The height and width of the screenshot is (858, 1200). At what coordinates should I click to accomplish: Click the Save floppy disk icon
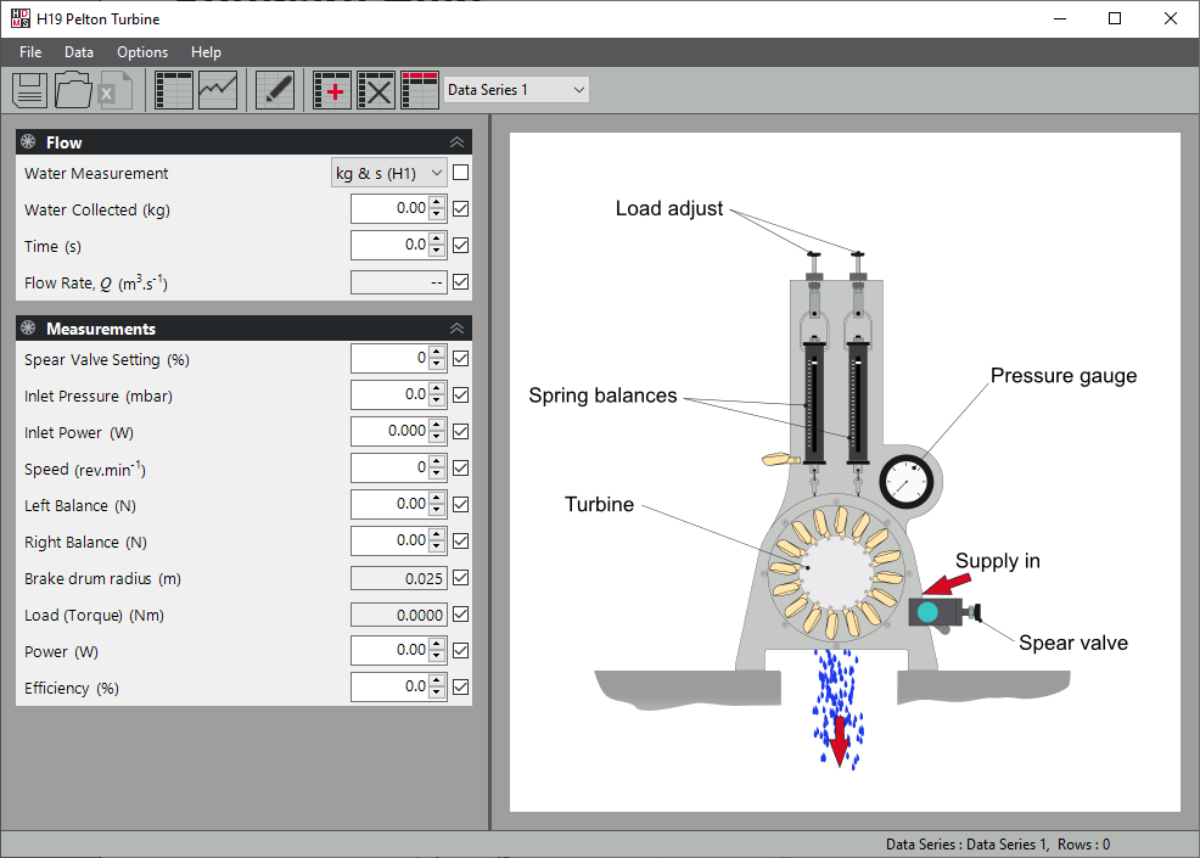point(30,90)
